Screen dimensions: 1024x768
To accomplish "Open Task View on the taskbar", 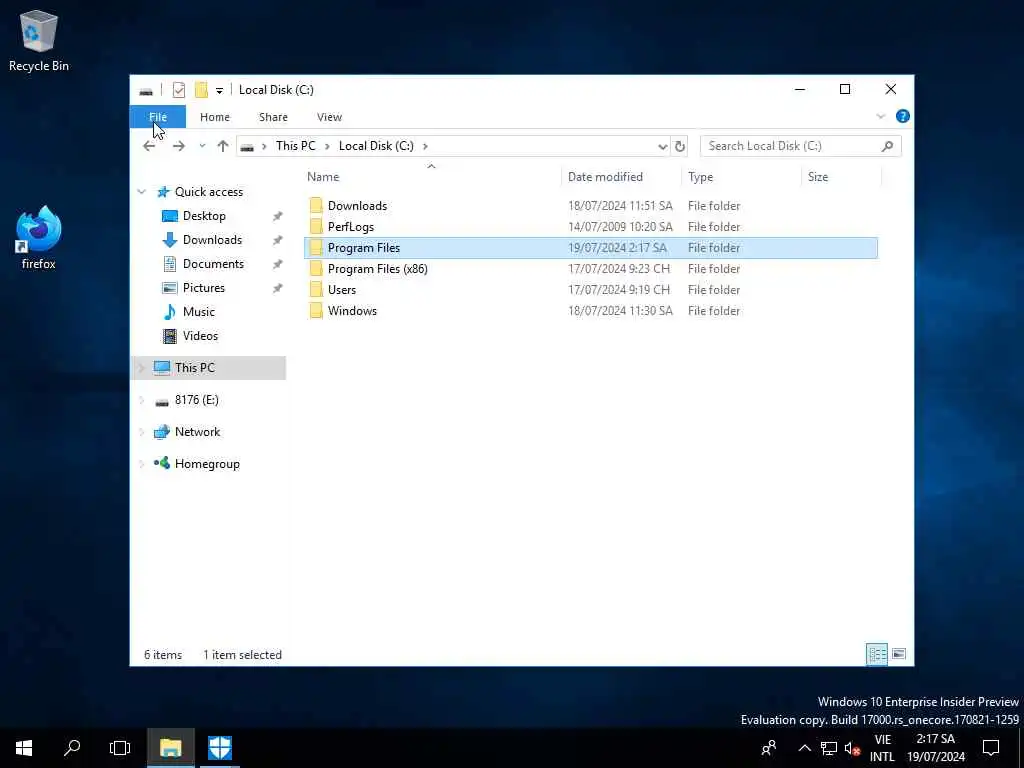I will (120, 748).
